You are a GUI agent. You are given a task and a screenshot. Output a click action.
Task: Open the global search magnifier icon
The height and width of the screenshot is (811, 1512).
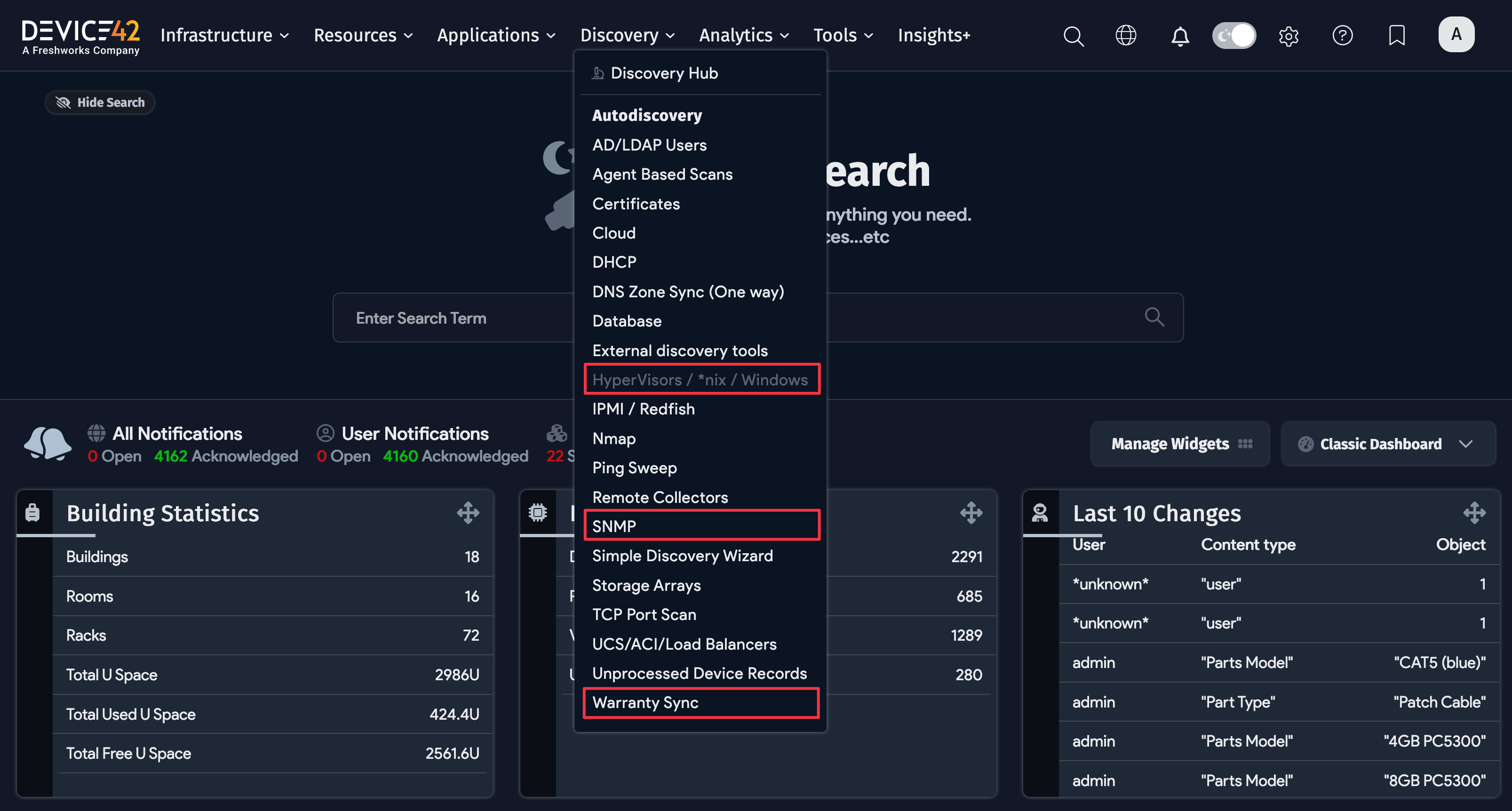tap(1074, 35)
